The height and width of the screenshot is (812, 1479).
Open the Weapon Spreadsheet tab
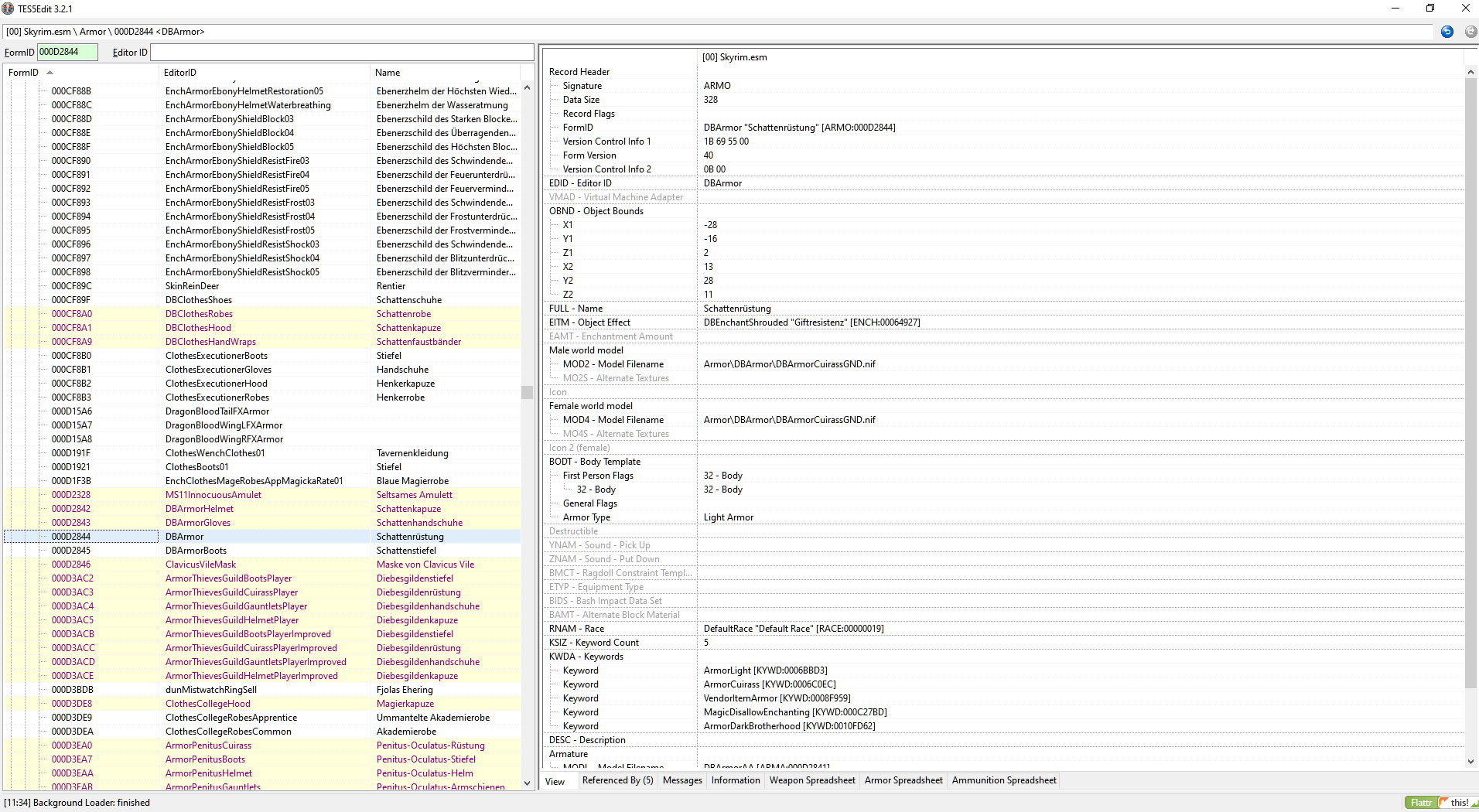coord(812,780)
